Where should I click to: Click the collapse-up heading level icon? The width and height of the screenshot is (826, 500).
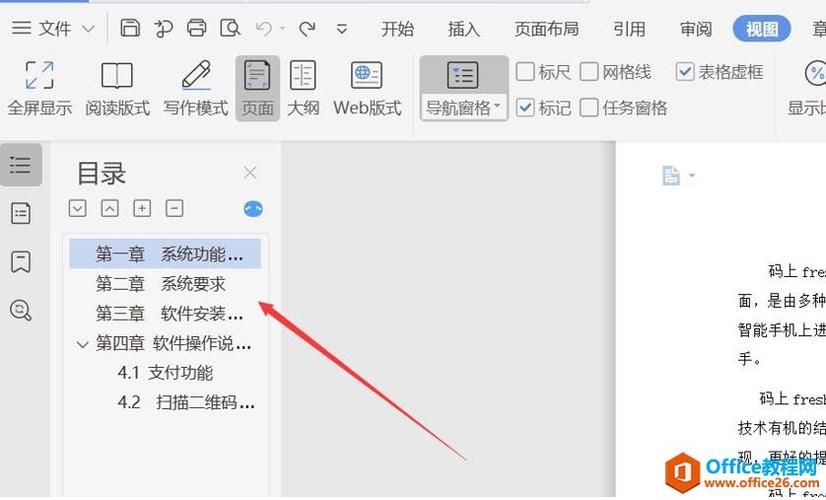pos(110,209)
